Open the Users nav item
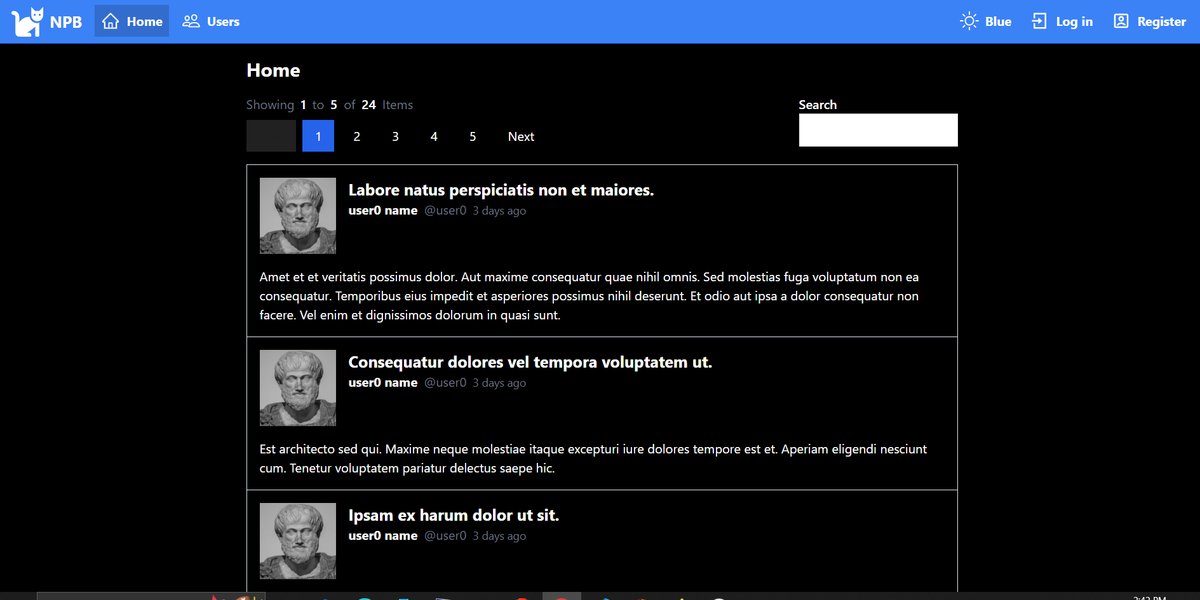1200x600 pixels. click(x=211, y=21)
